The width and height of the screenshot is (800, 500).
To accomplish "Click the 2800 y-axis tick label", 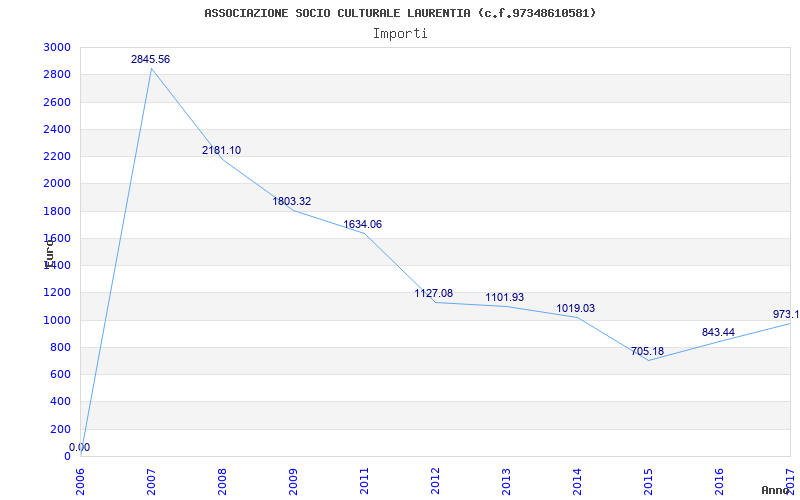I will tap(57, 75).
